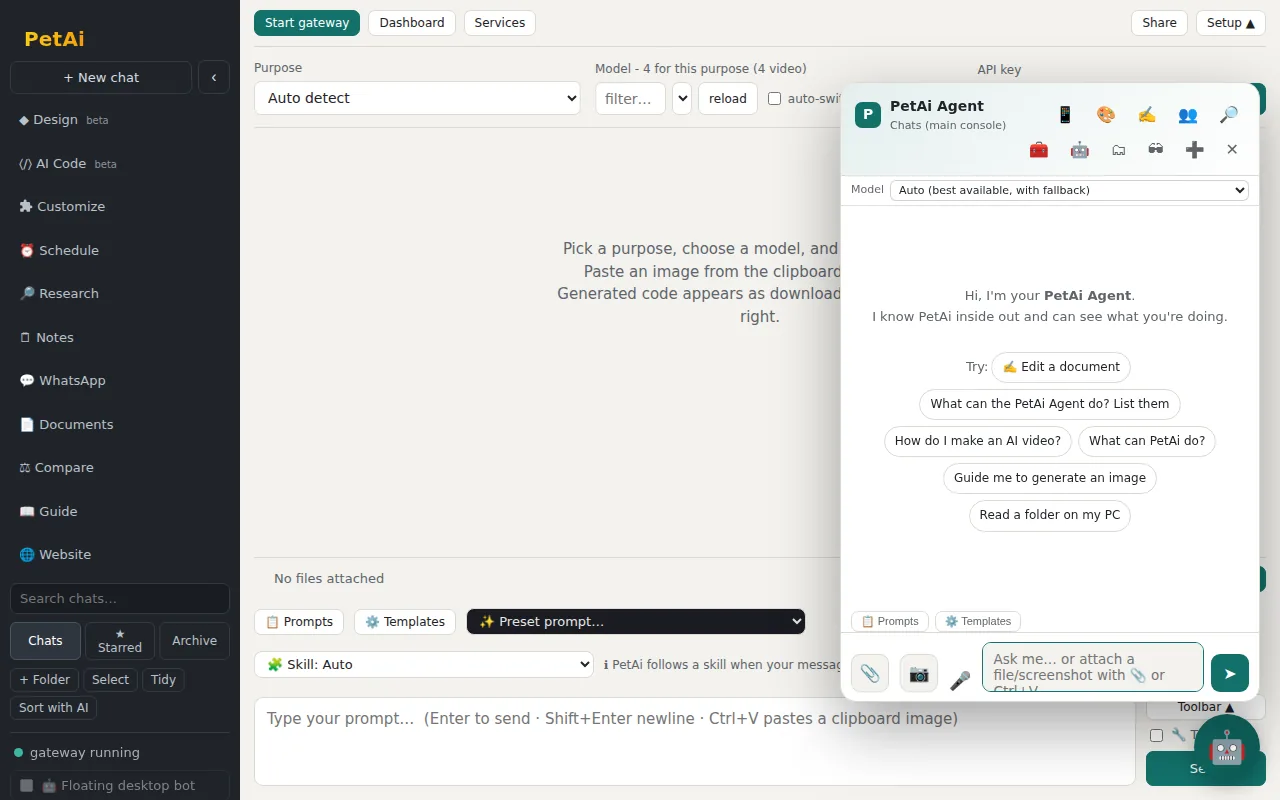Collapse the Toolbar expander button
This screenshot has height=800, width=1280.
coord(1206,707)
